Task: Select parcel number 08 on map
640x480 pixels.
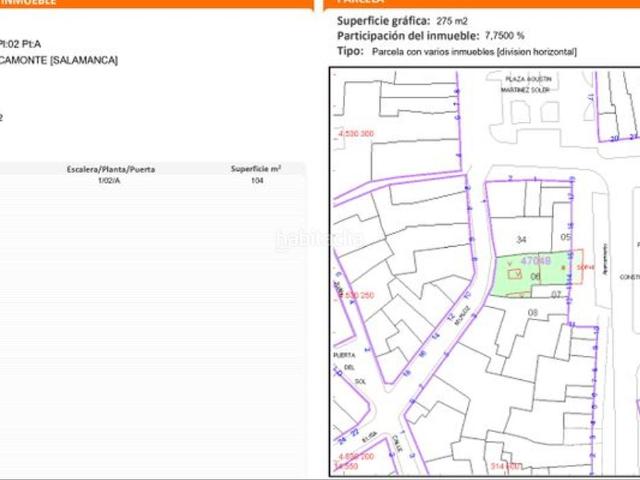Action: pos(532,313)
